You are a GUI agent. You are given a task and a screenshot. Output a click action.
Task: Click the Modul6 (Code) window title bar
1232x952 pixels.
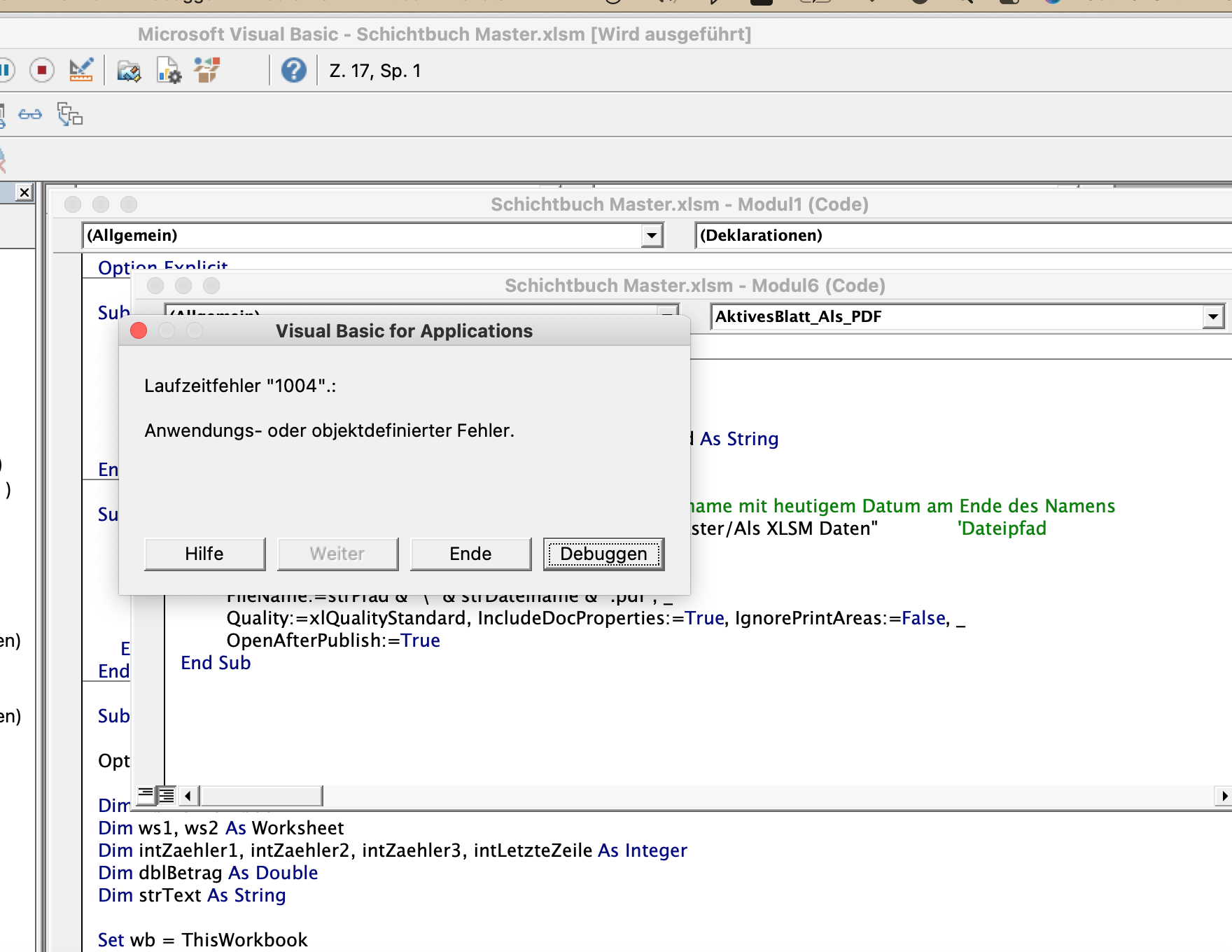pos(694,286)
